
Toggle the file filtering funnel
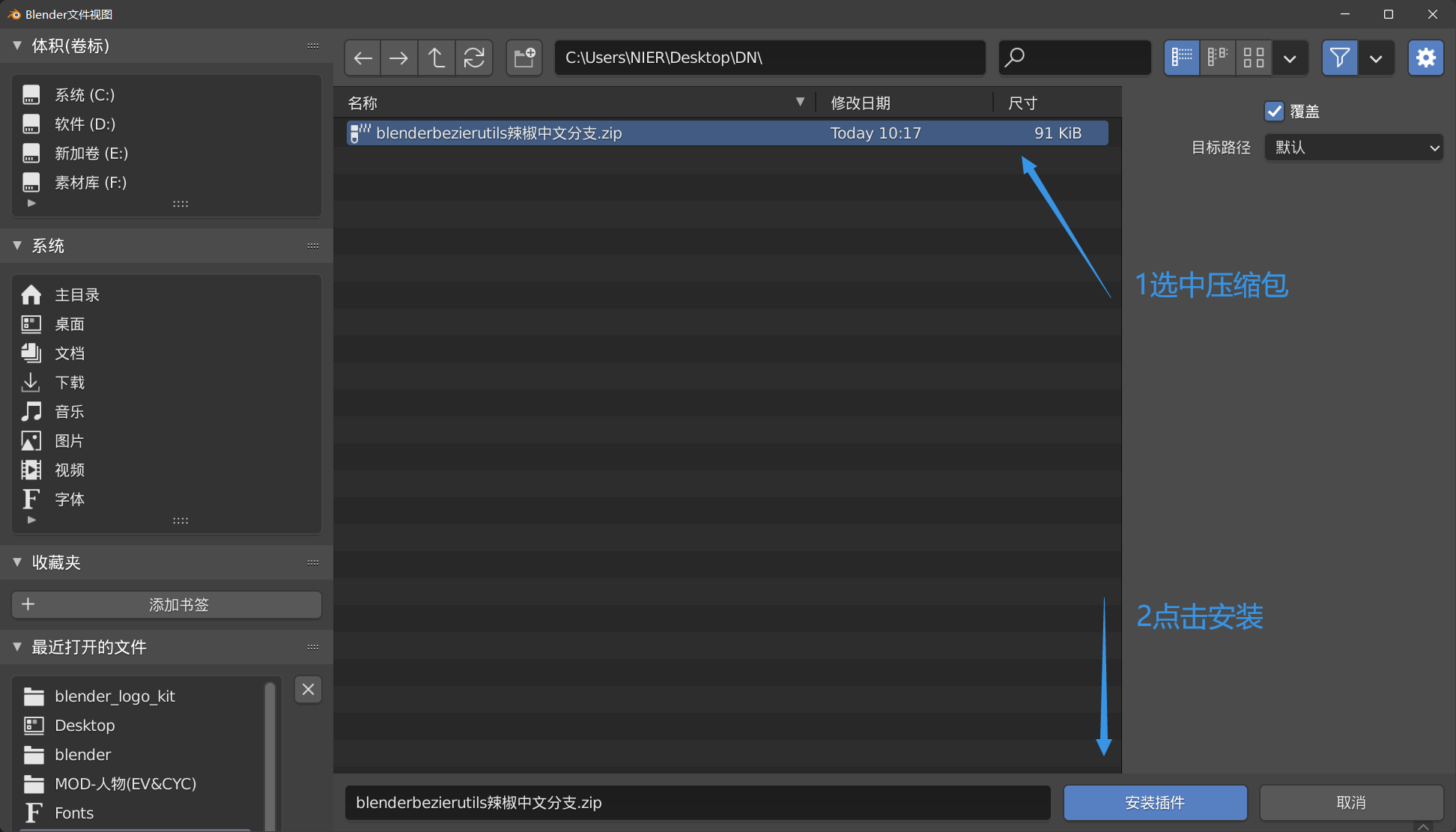tap(1339, 58)
